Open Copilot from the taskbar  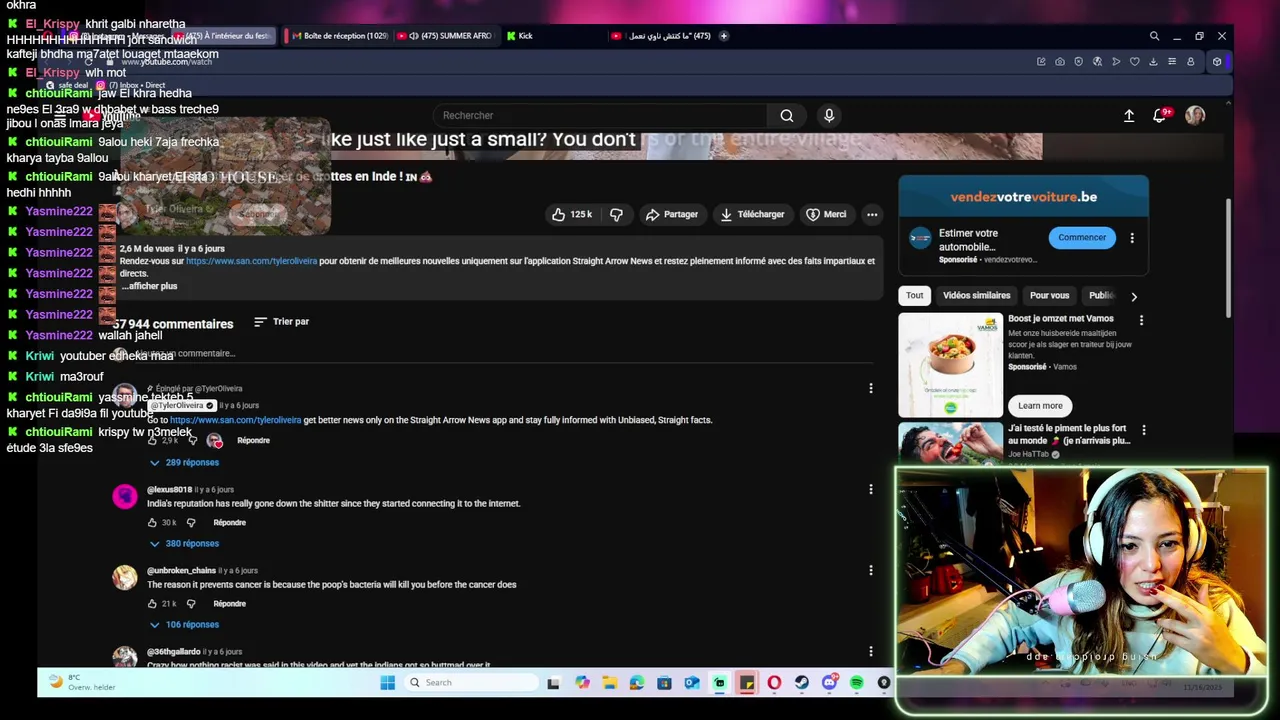pos(581,683)
